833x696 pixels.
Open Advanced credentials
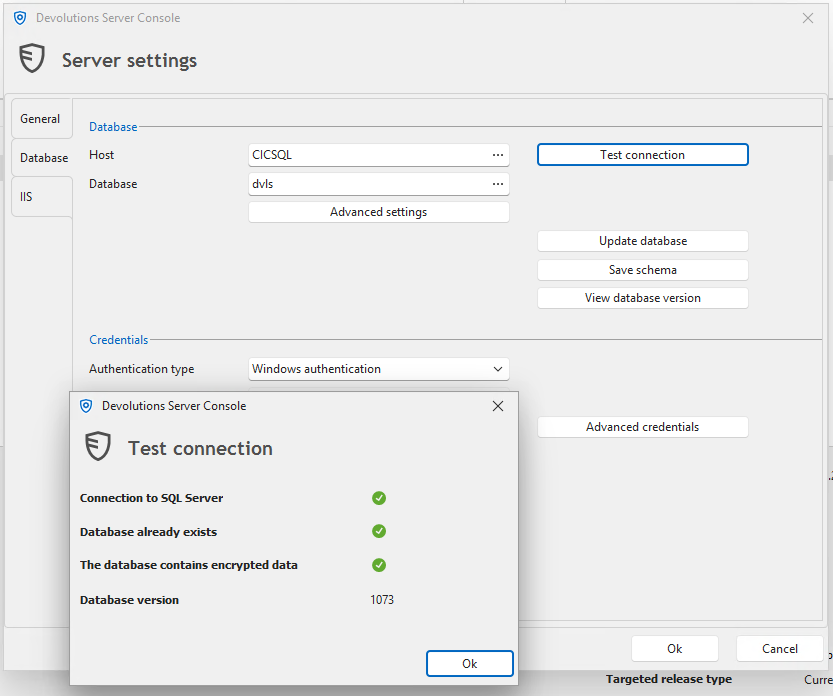point(643,427)
